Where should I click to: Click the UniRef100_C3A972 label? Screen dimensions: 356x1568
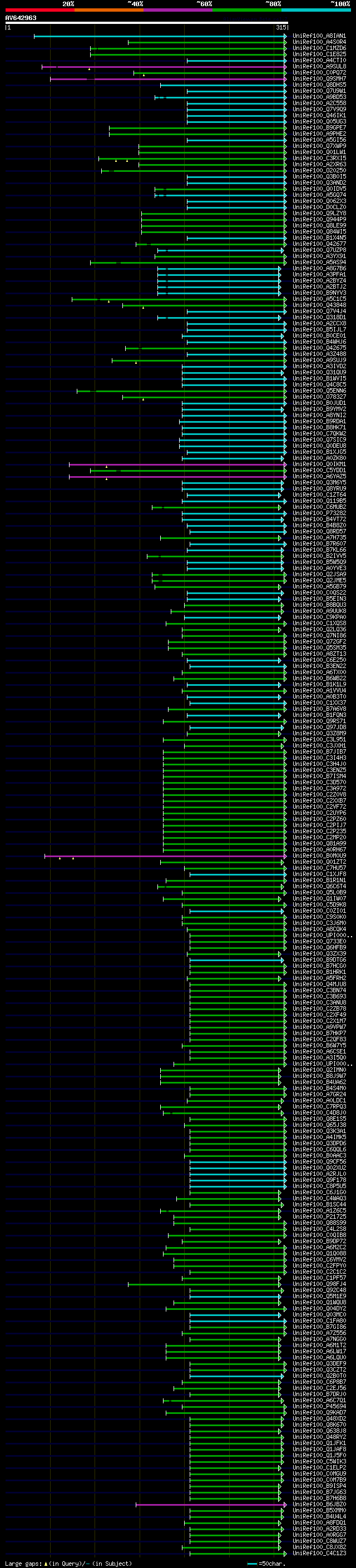319,788
